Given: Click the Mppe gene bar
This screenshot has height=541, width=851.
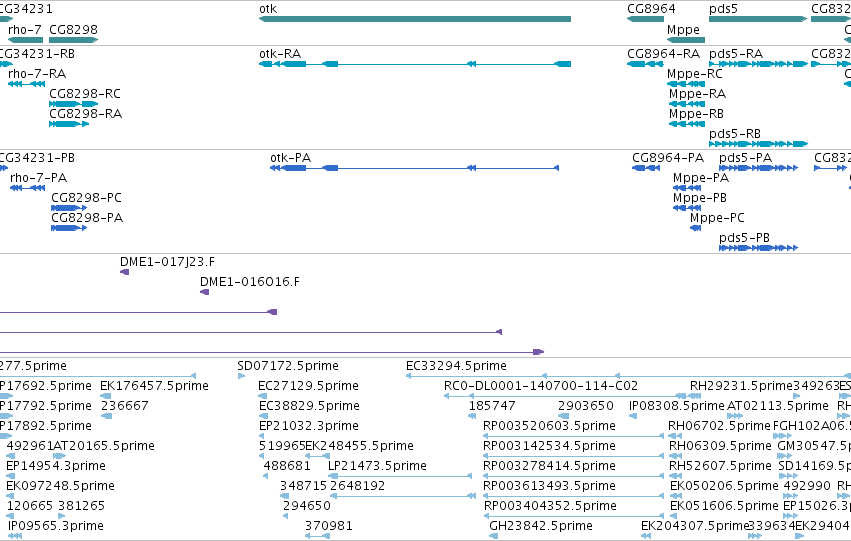Looking at the screenshot, I should [x=686, y=40].
